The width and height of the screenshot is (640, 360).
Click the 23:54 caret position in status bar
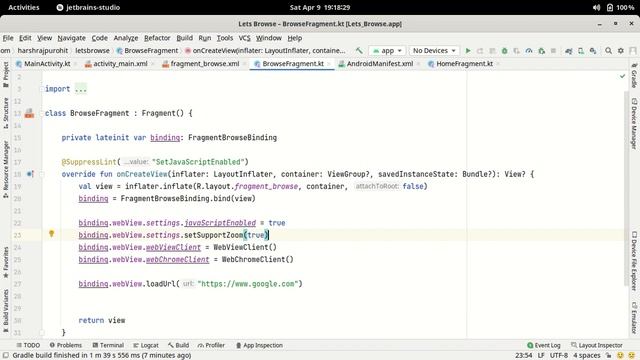pos(524,355)
